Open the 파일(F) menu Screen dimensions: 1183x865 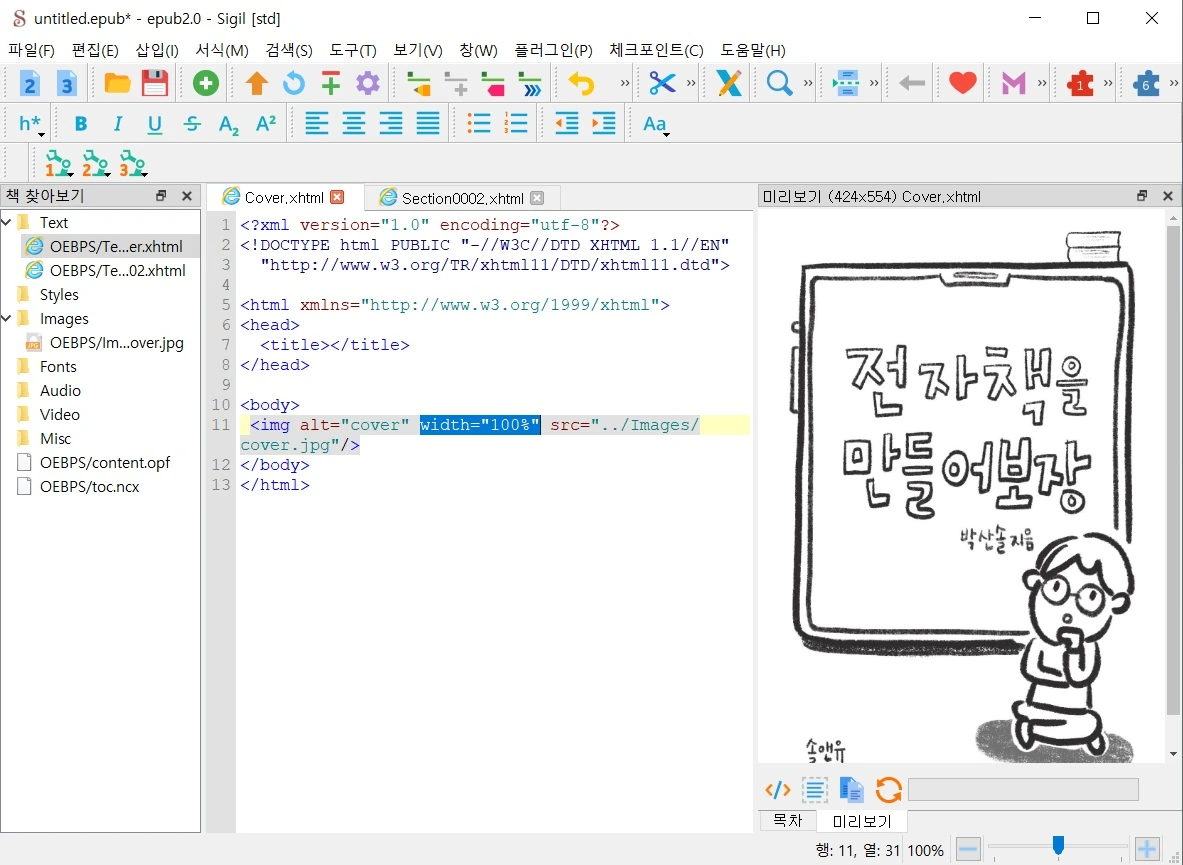(32, 51)
